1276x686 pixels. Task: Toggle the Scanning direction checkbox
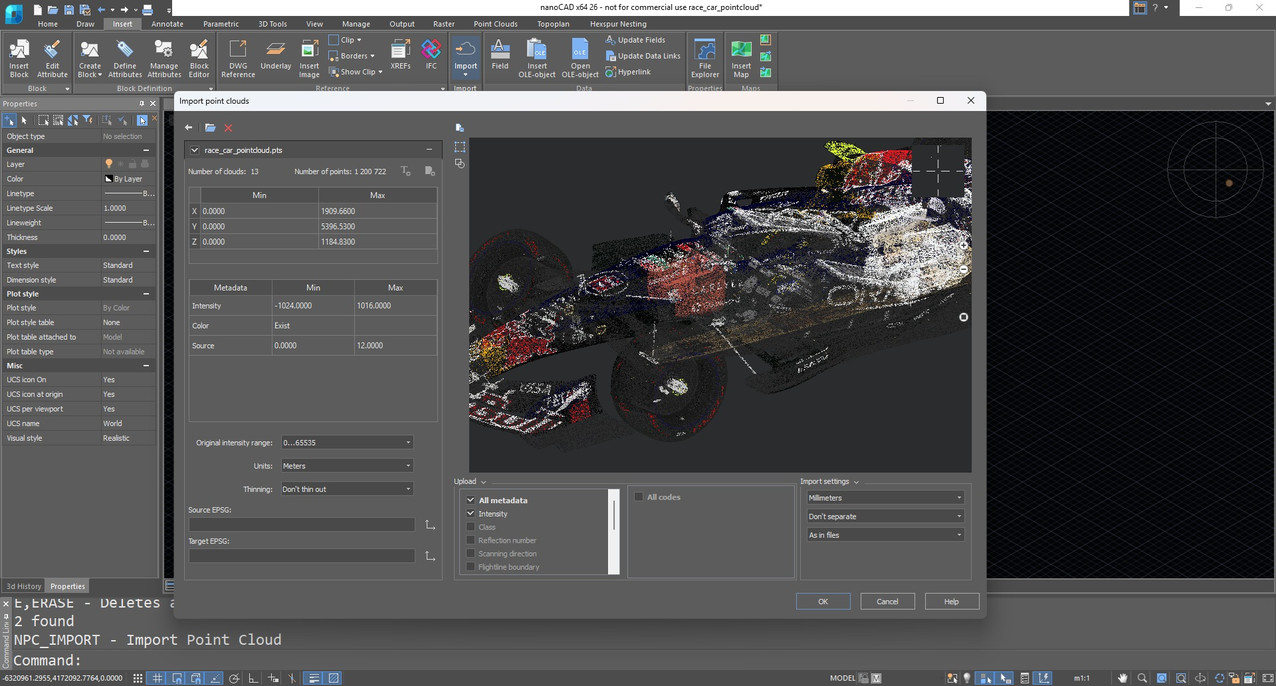click(x=470, y=553)
